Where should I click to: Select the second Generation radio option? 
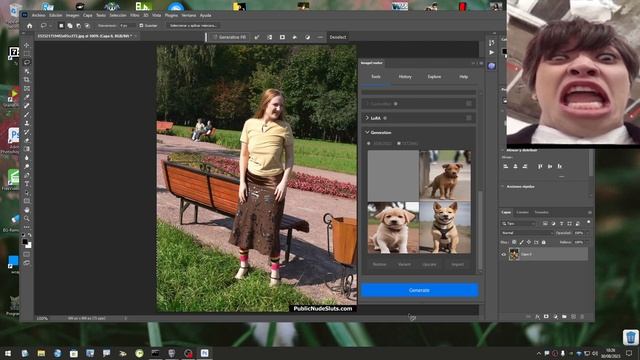pyautogui.click(x=399, y=143)
